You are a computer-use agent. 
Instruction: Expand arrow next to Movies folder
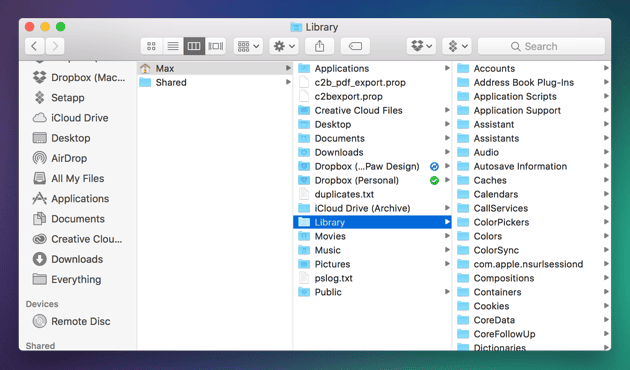[447, 236]
